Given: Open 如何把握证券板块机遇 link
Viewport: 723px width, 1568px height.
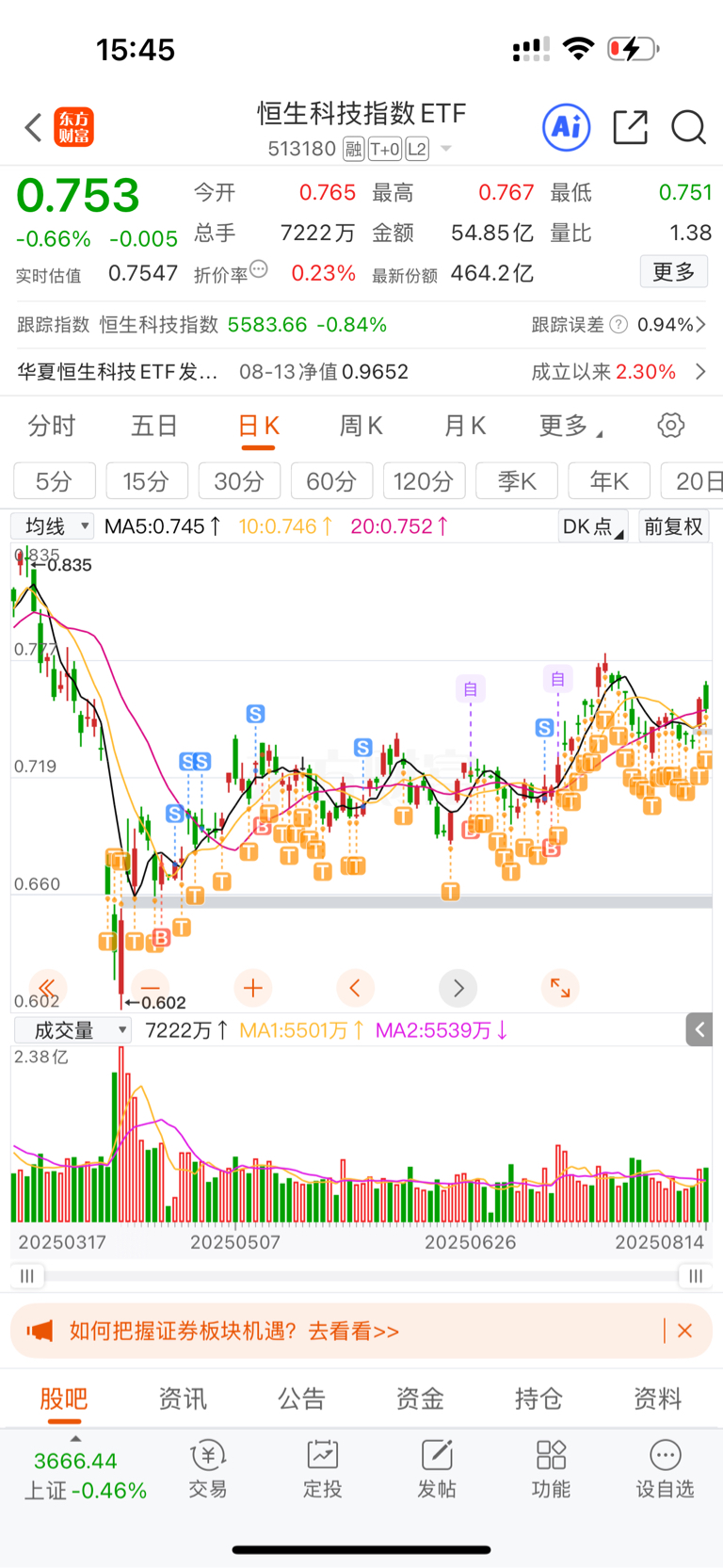Looking at the screenshot, I should (234, 1331).
